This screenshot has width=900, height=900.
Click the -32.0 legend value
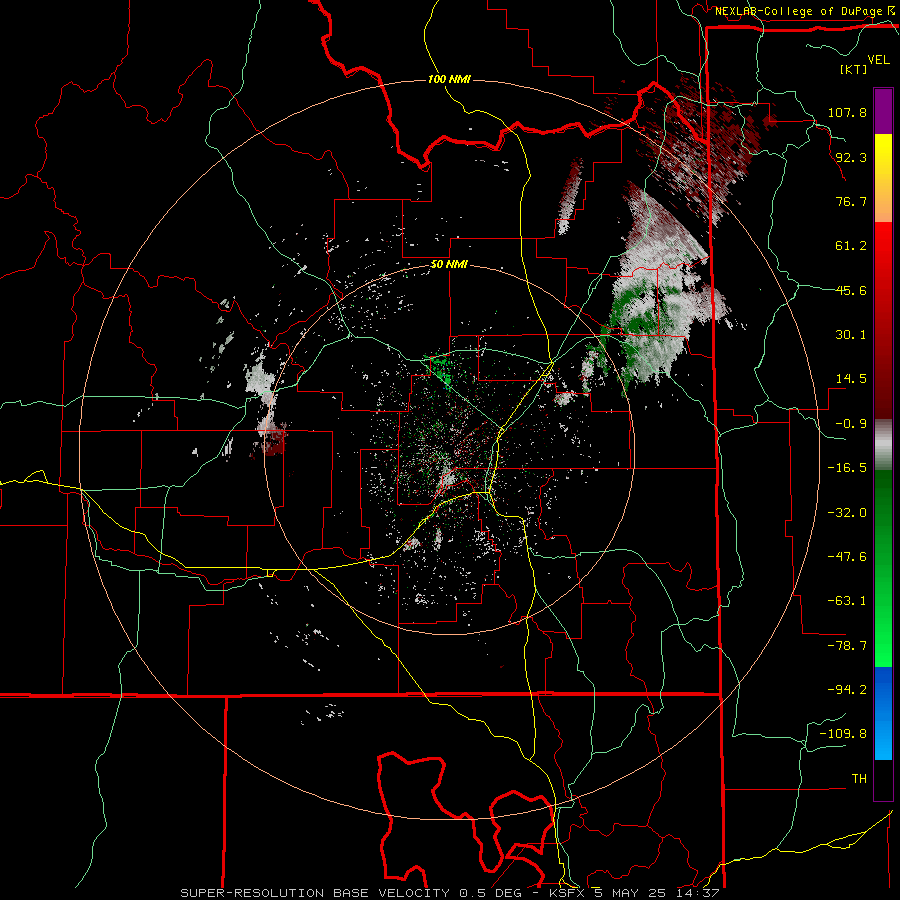[847, 513]
